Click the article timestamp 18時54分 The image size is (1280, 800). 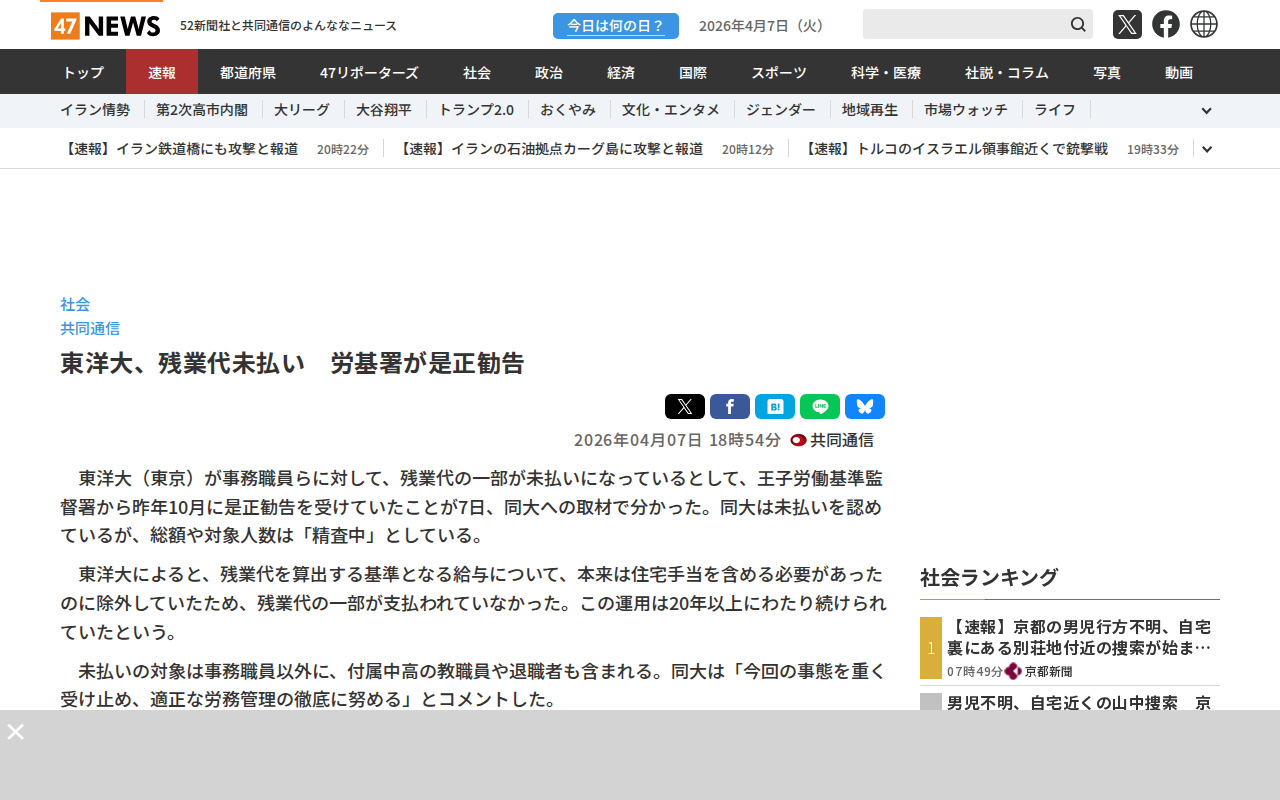pos(677,440)
